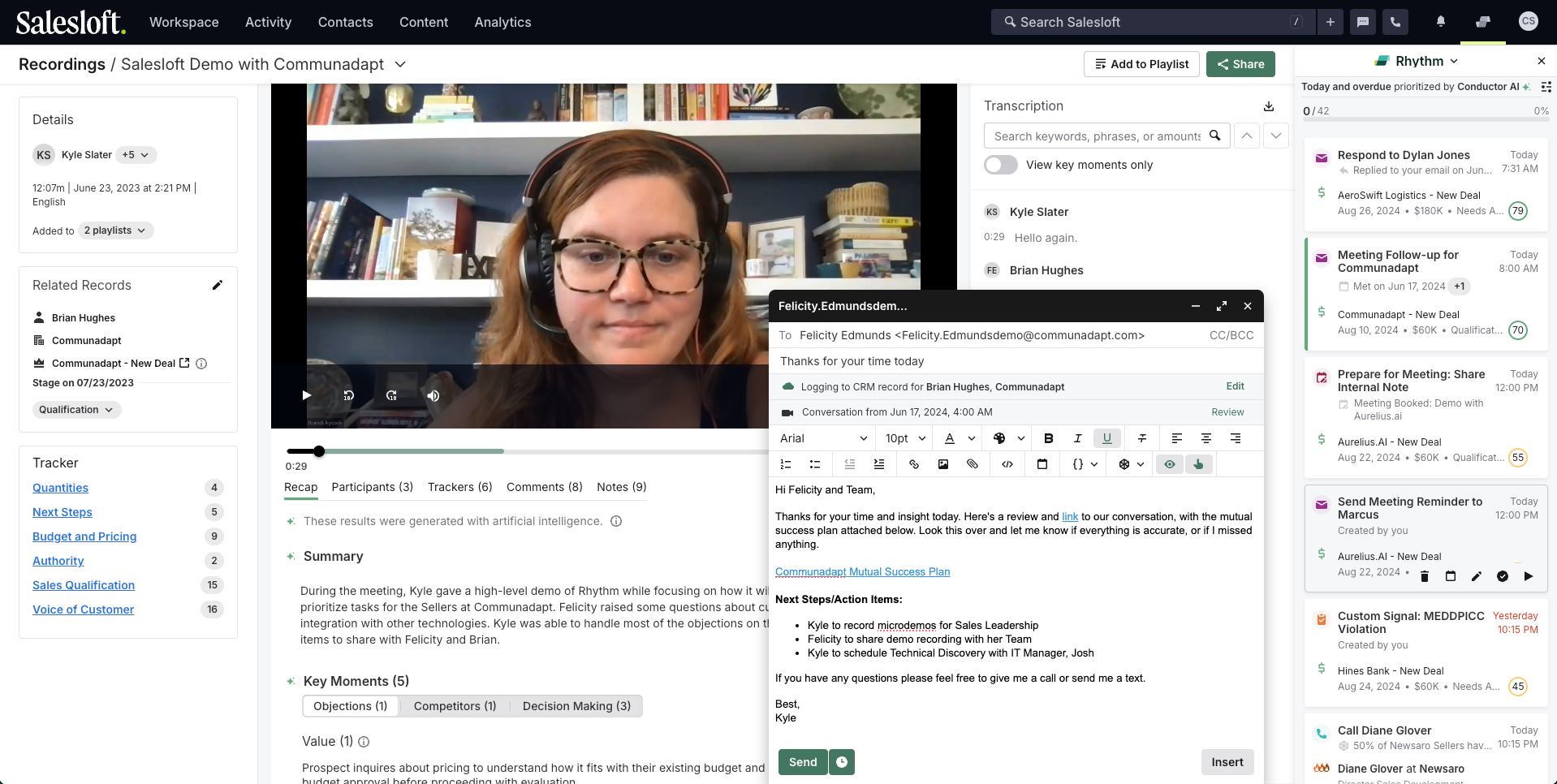Align email text to the right
Screen dimensions: 1557x784
point(1235,438)
